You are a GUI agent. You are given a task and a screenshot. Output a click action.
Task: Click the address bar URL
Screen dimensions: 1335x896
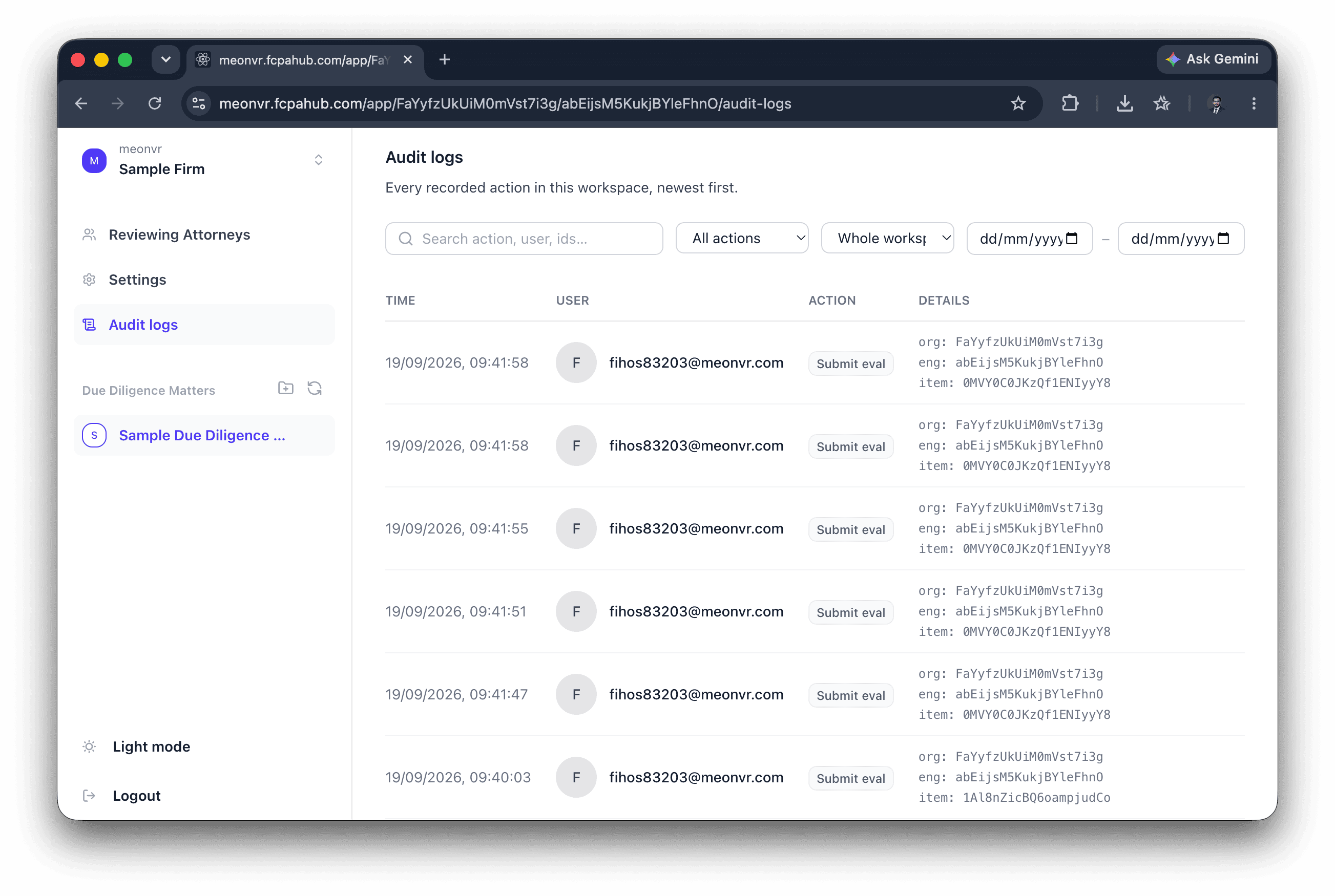click(x=505, y=103)
